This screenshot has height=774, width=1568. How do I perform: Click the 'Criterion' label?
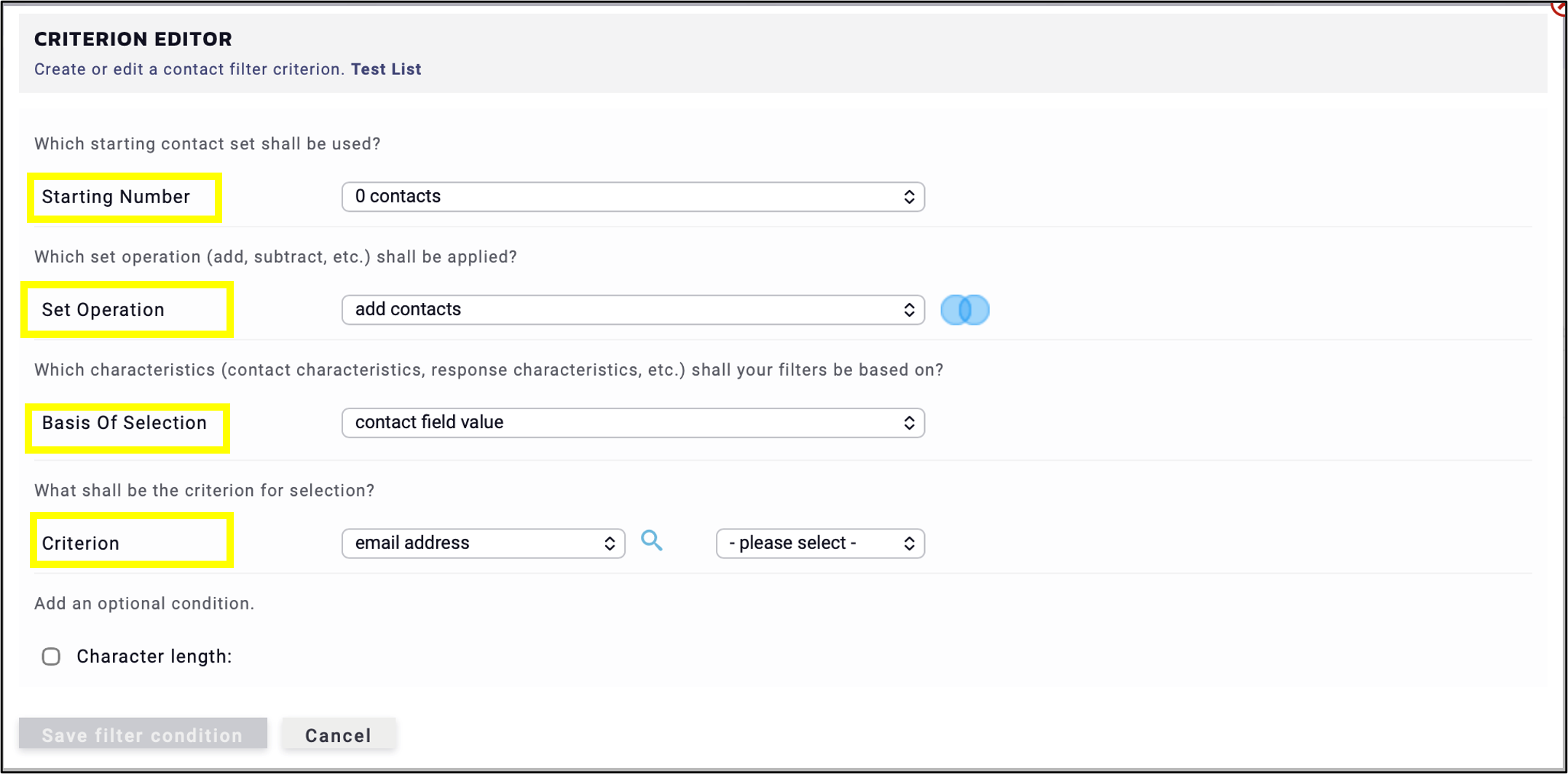(81, 543)
